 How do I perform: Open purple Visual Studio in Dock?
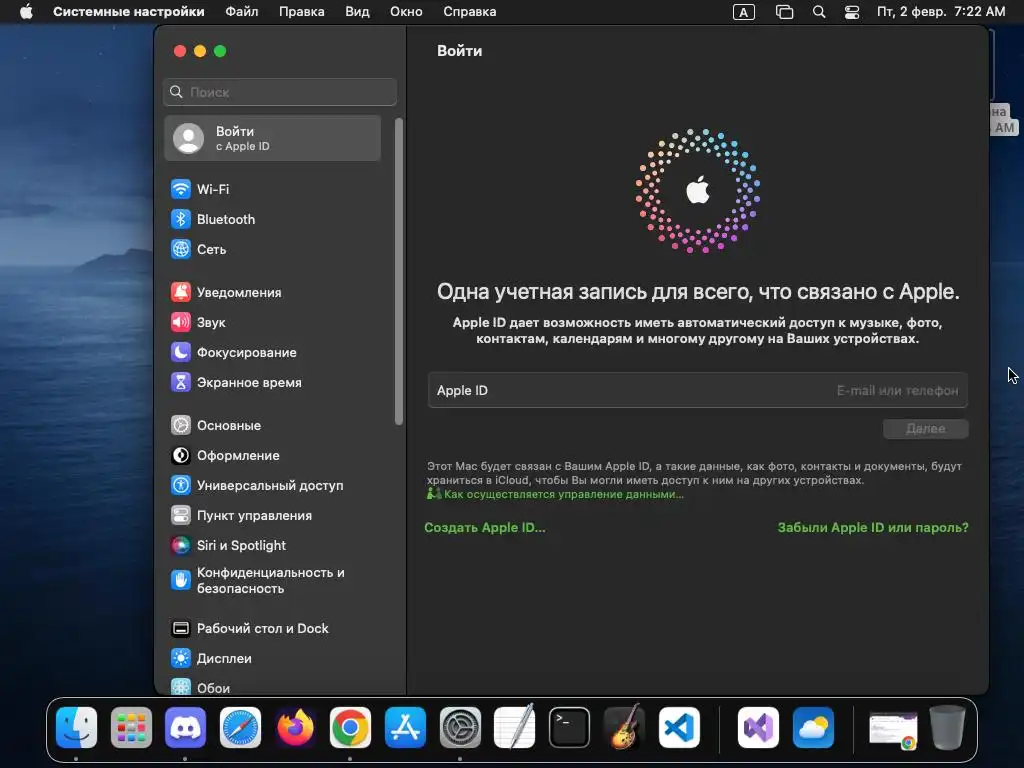(758, 728)
